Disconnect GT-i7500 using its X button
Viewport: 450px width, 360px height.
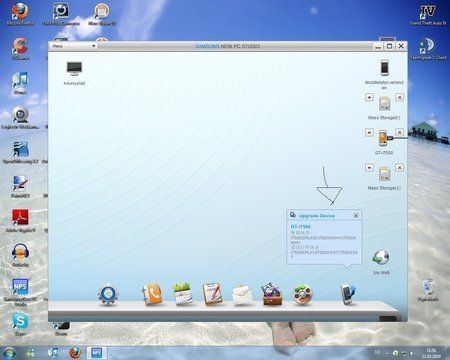(399, 132)
